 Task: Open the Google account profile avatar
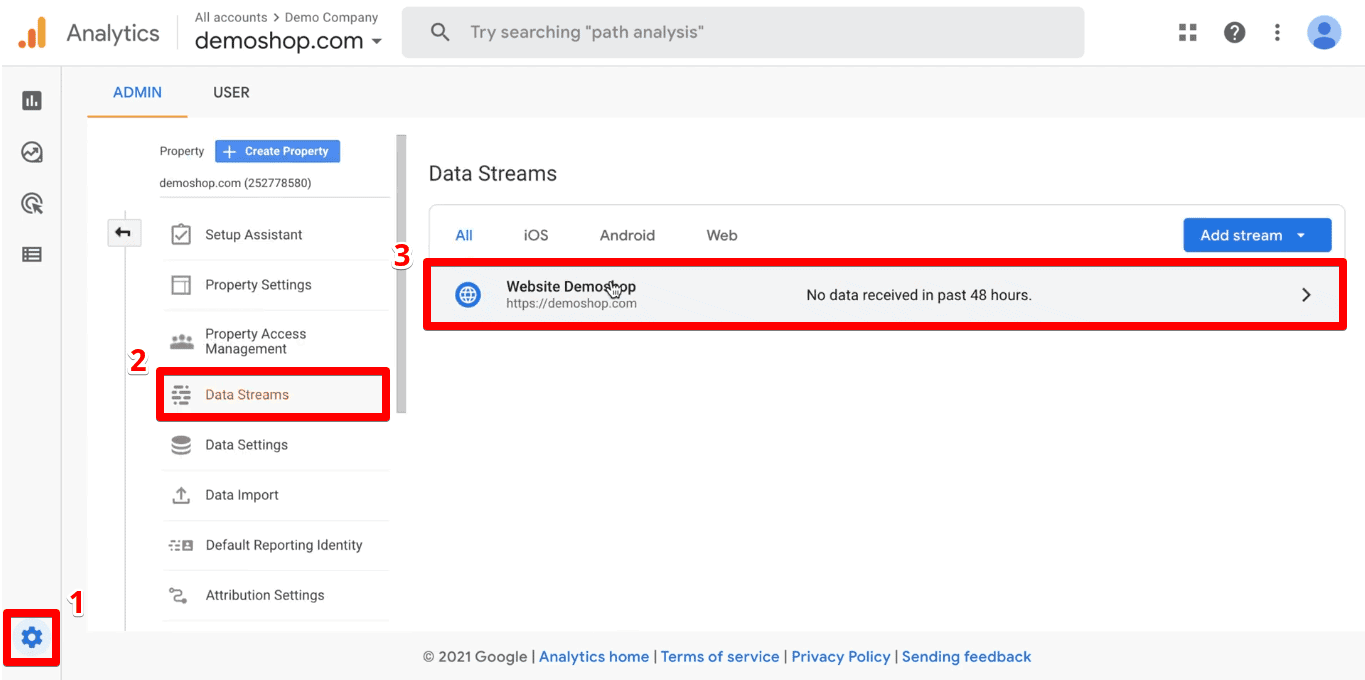click(1323, 32)
